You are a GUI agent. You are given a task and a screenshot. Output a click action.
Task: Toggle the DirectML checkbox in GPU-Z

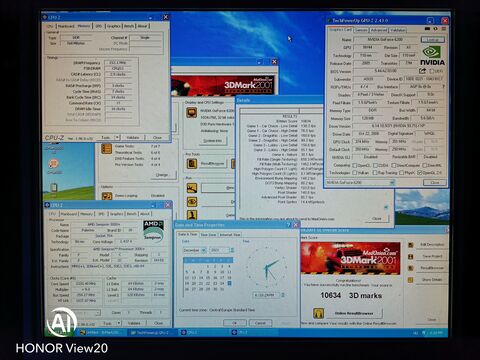(425, 165)
